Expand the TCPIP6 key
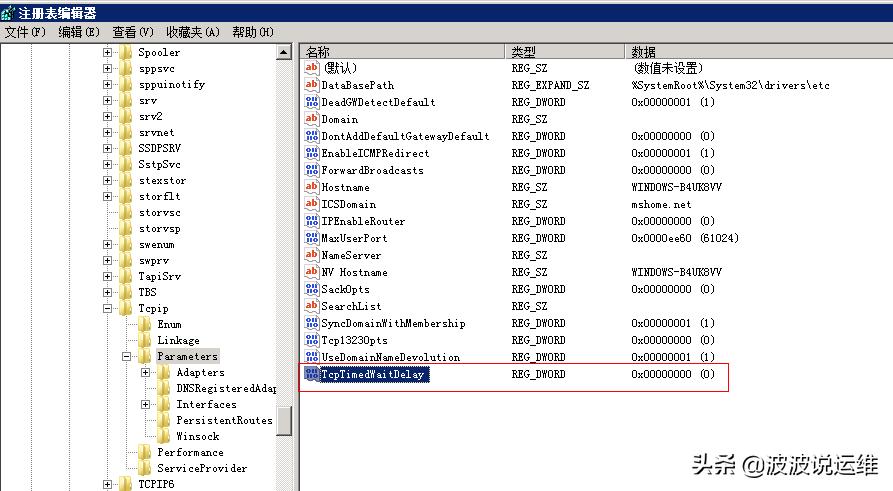893x491 pixels. click(x=107, y=484)
